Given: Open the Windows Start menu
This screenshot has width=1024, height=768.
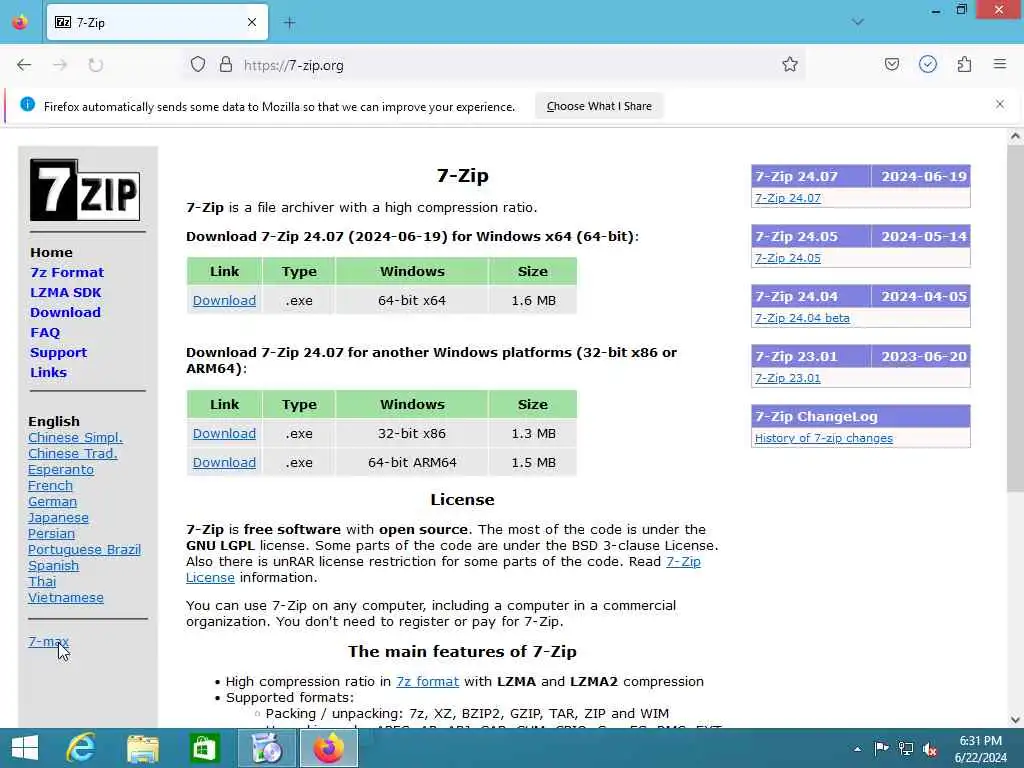Looking at the screenshot, I should click(x=25, y=748).
